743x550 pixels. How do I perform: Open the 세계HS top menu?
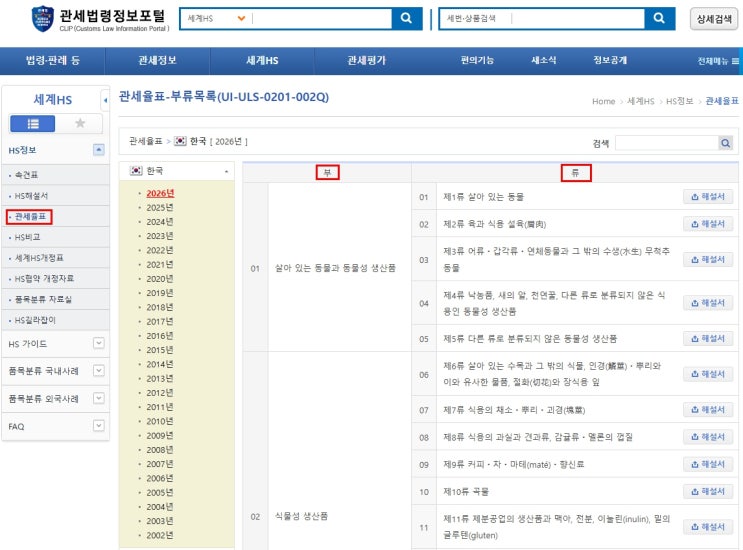pyautogui.click(x=262, y=61)
